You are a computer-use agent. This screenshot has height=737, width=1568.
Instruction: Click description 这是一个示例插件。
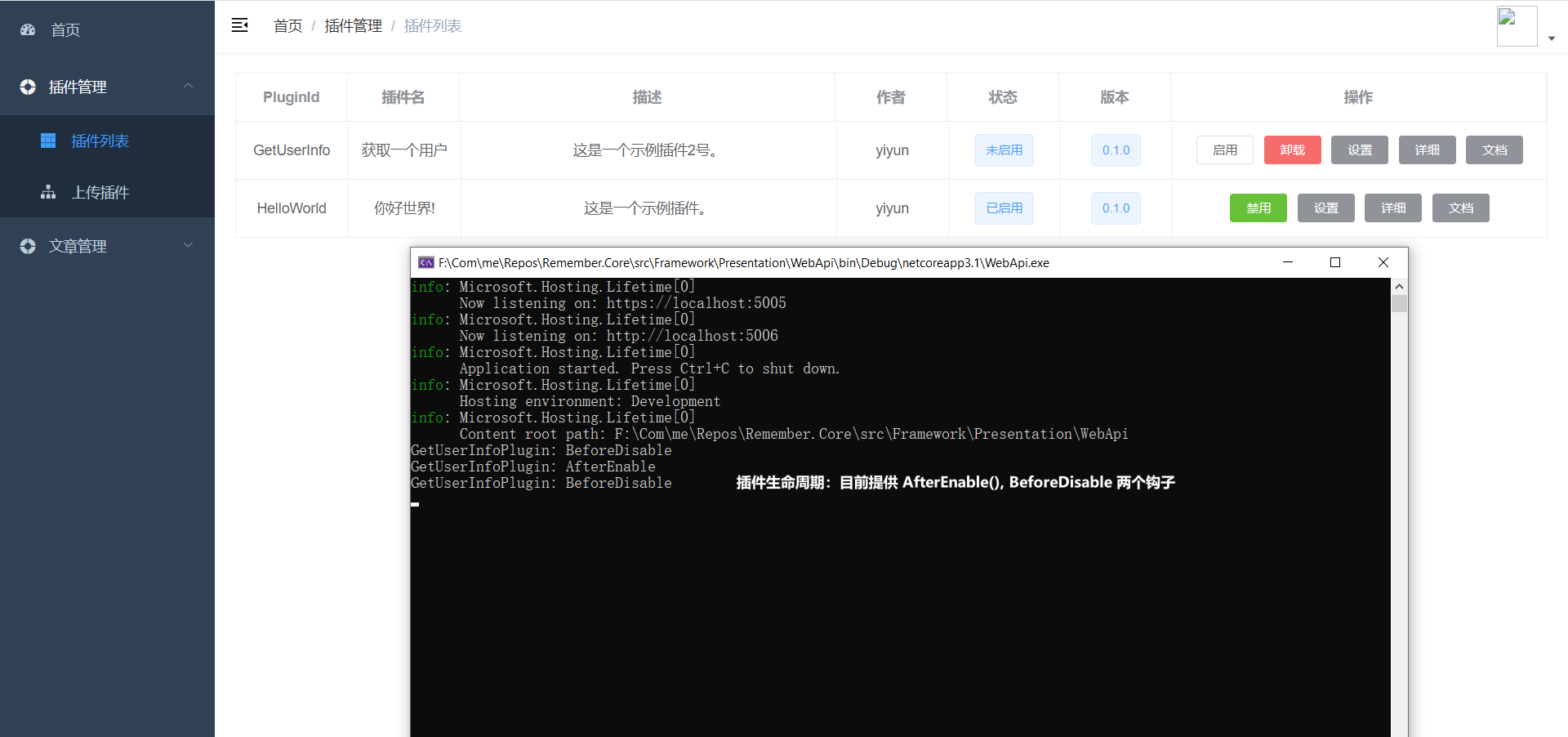pos(648,208)
